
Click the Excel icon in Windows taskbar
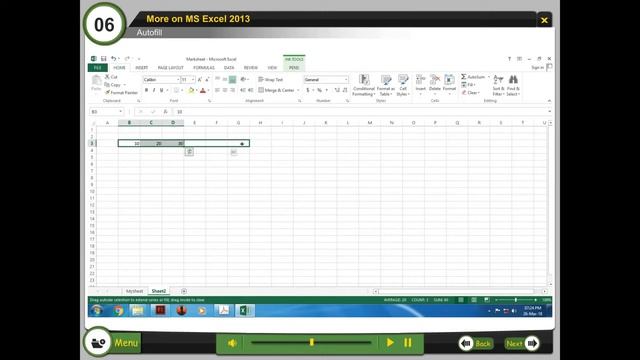pos(244,311)
